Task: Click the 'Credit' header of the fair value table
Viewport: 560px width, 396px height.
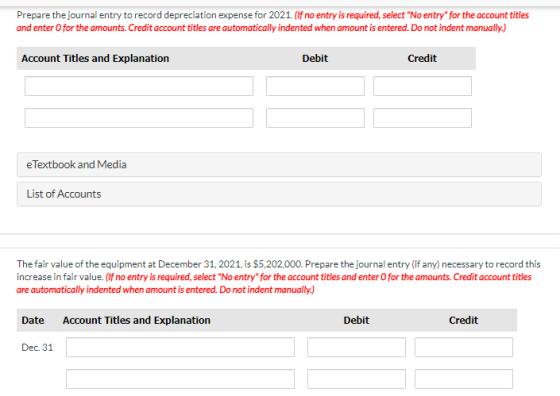Action: pyautogui.click(x=463, y=320)
